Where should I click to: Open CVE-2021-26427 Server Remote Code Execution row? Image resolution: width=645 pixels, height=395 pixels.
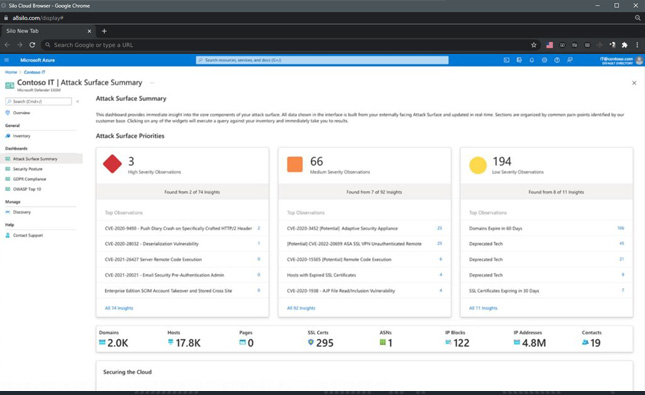tap(182, 259)
